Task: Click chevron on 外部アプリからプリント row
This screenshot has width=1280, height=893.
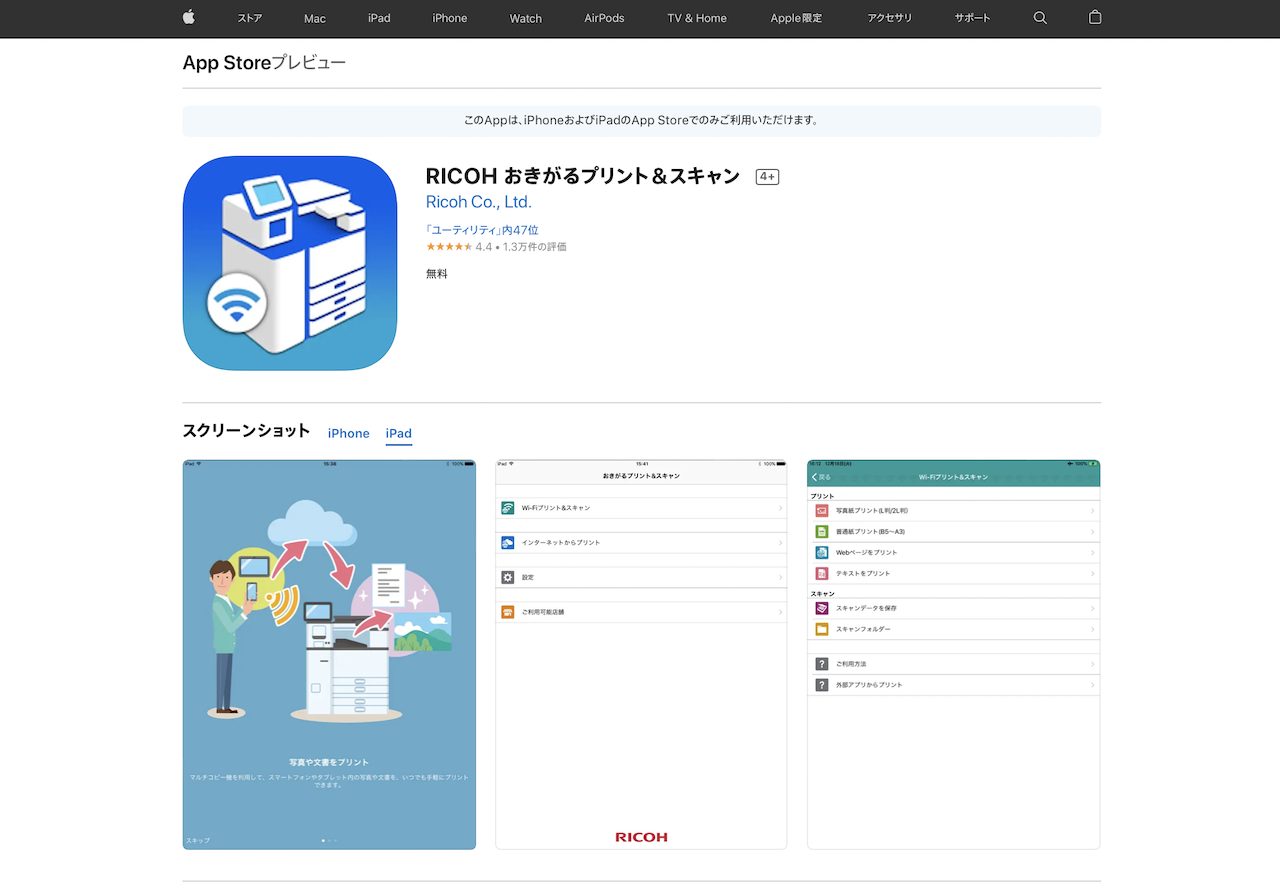Action: (x=1093, y=685)
